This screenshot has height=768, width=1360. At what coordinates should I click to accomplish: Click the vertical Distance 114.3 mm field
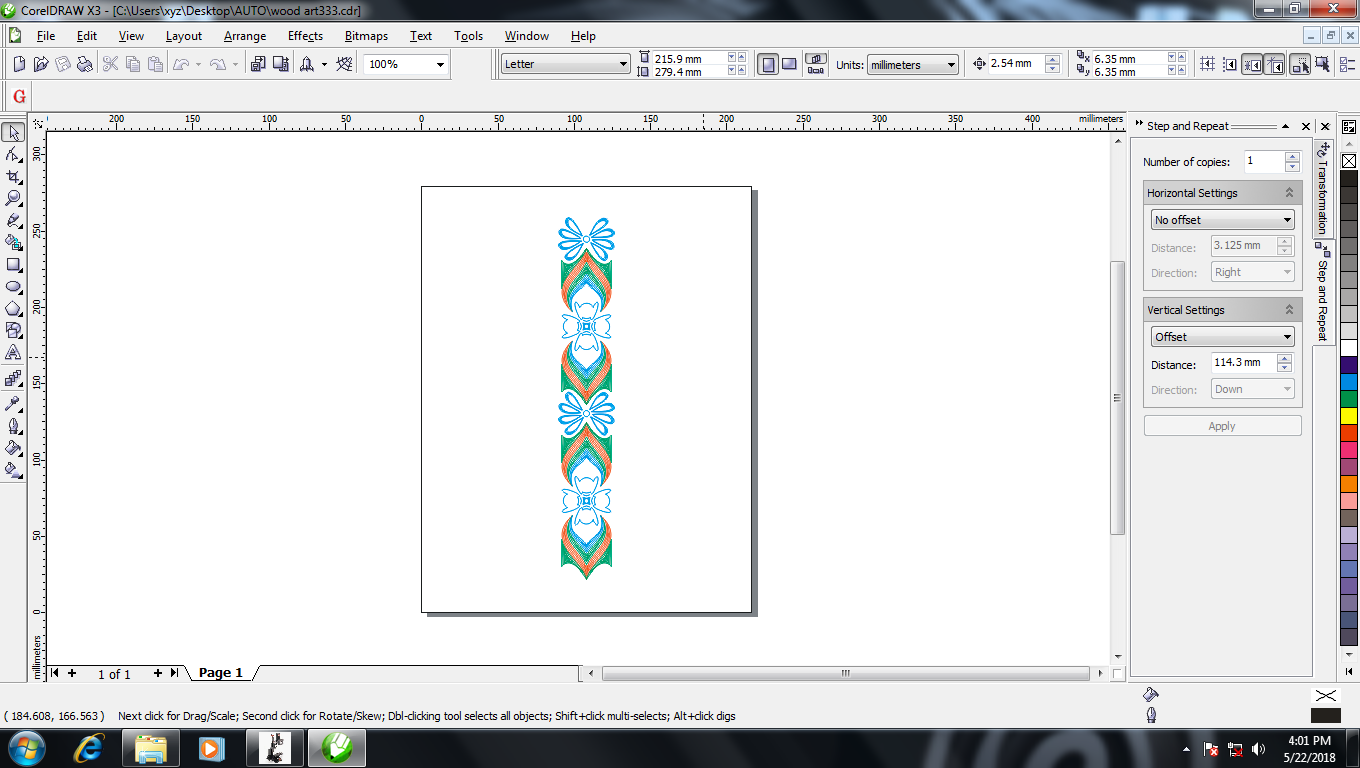click(1243, 363)
